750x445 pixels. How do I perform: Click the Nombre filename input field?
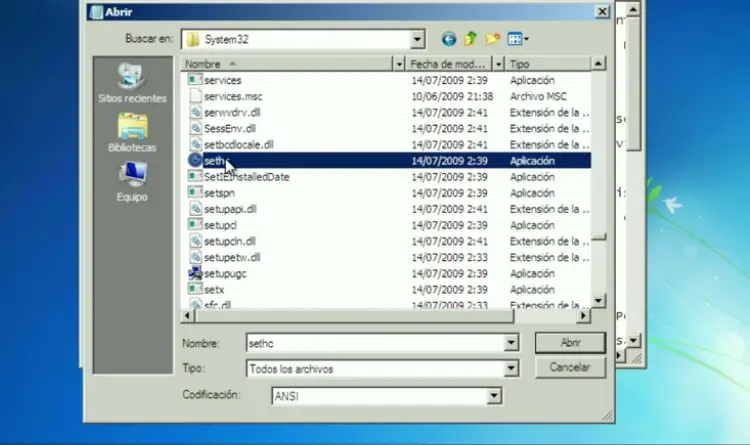[375, 343]
